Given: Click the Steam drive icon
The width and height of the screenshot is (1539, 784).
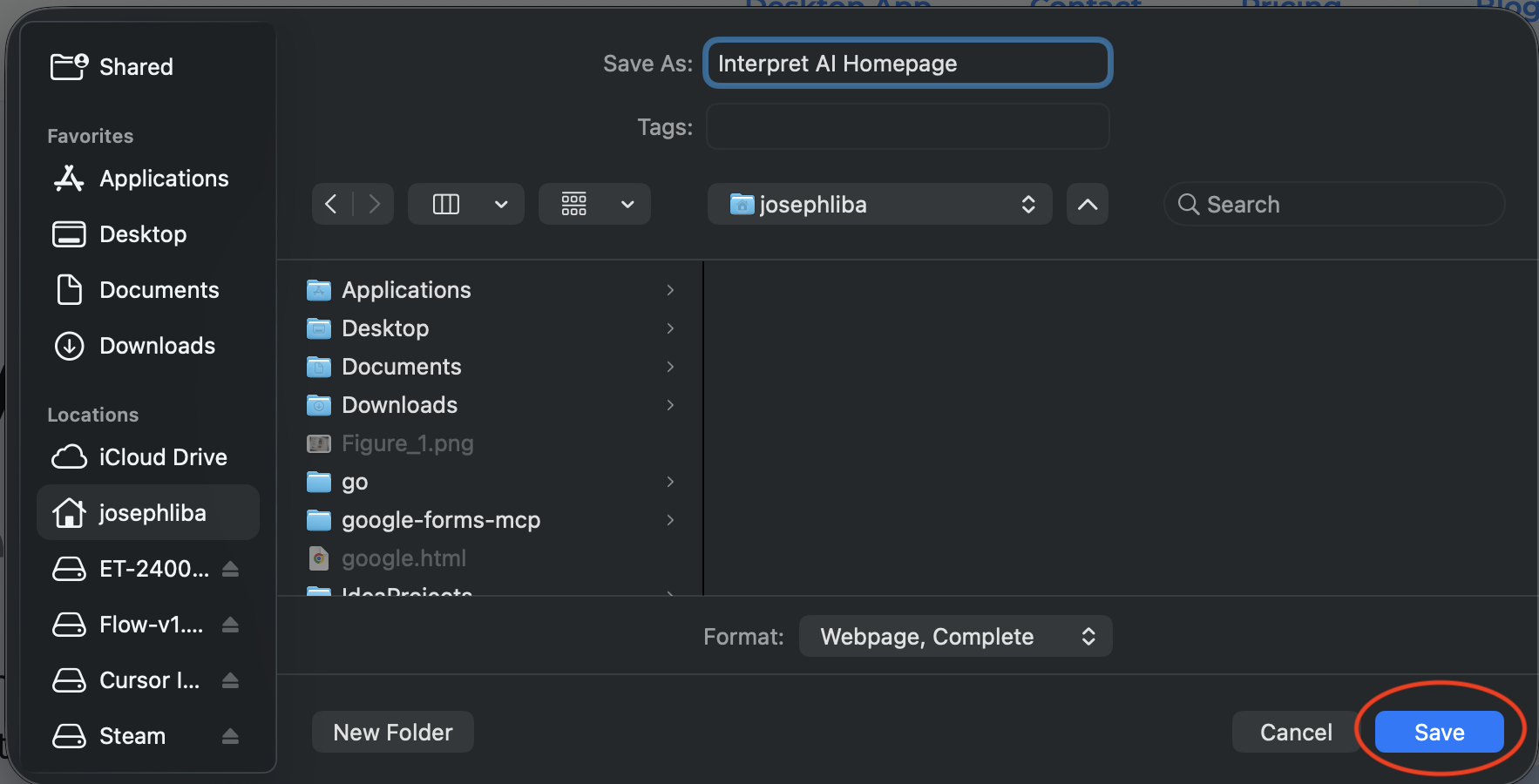Looking at the screenshot, I should 69,736.
